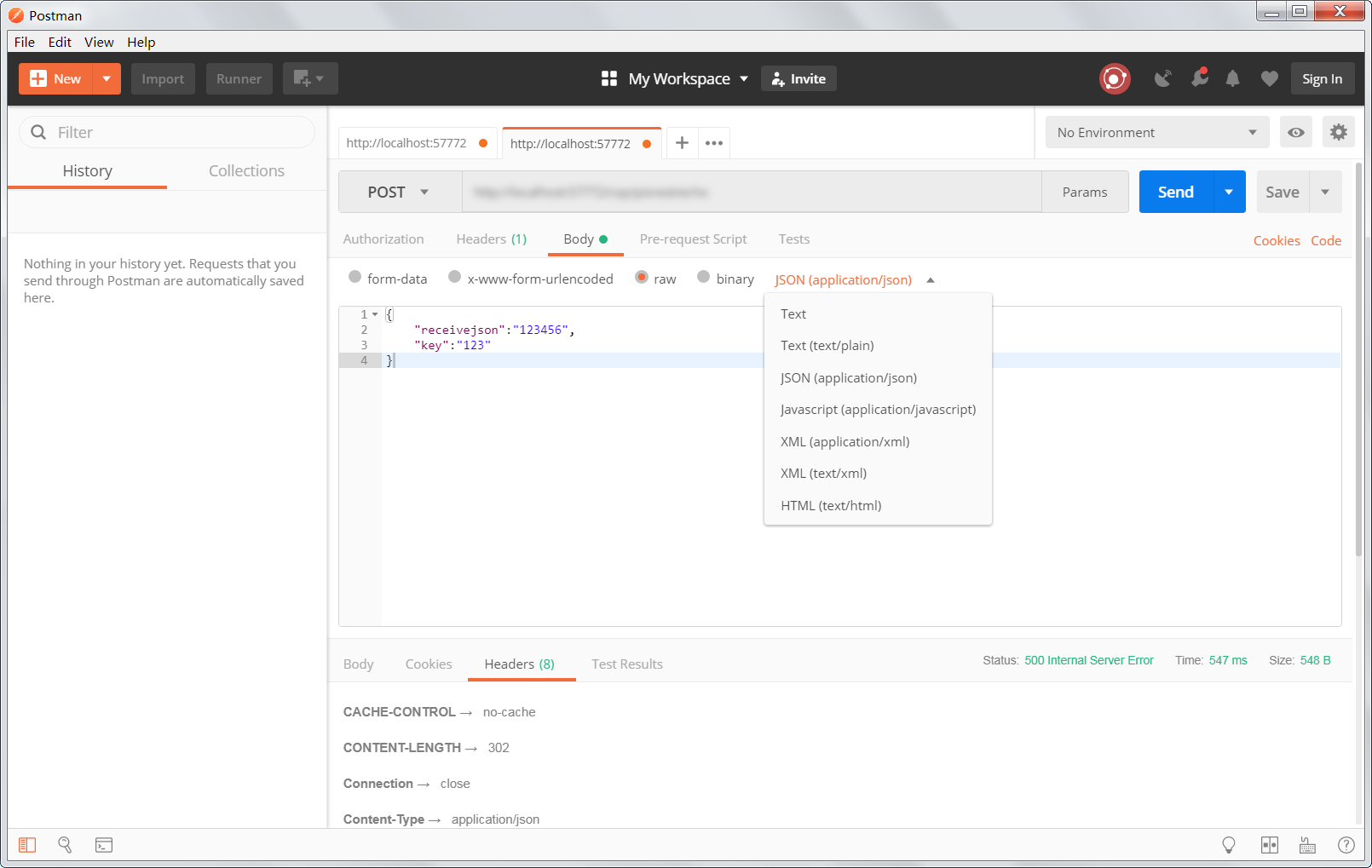This screenshot has height=868, width=1372.
Task: Open settings wrench icon in header
Action: 1200,78
